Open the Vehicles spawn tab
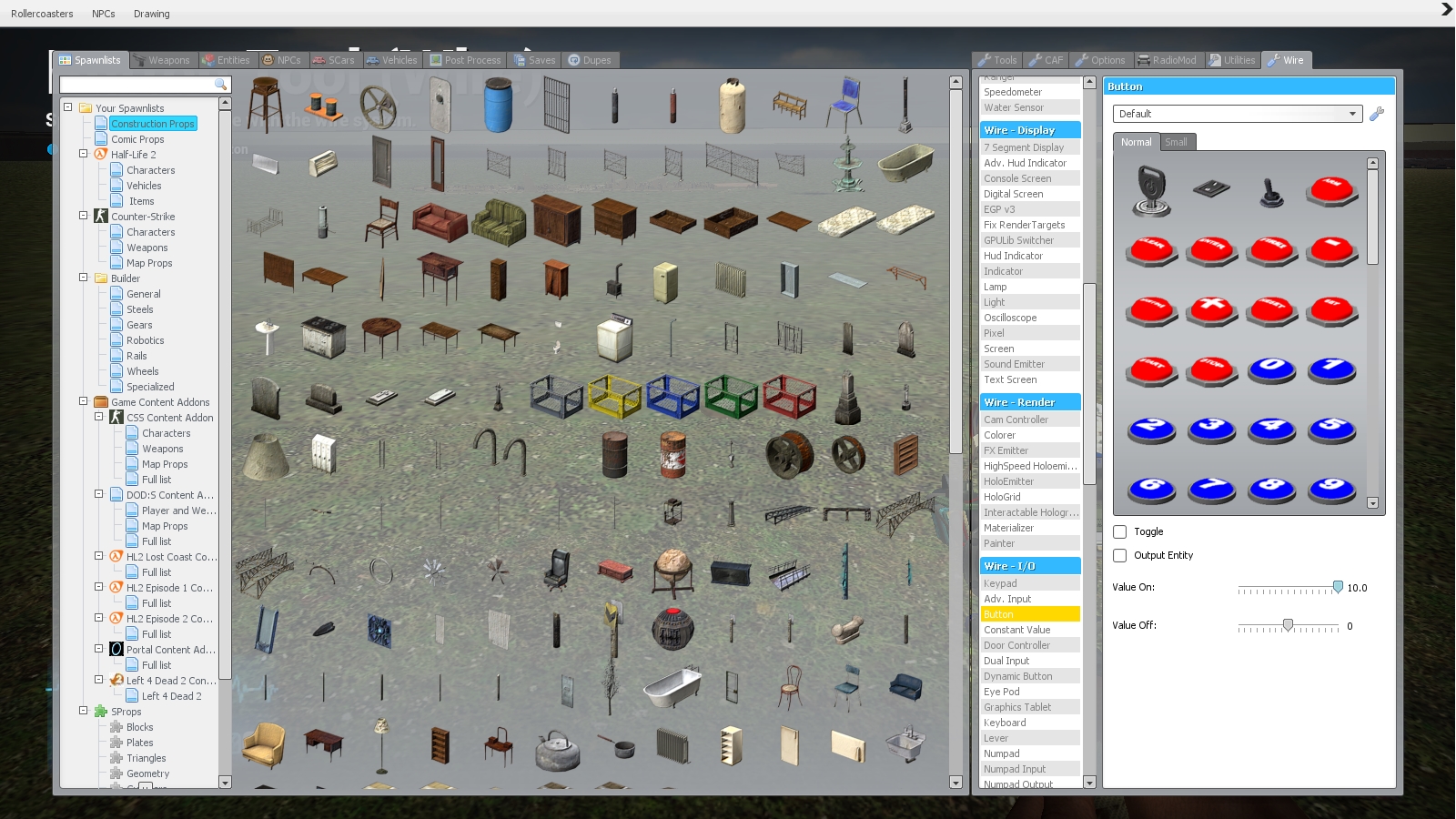This screenshot has height=819, width=1456. (392, 60)
